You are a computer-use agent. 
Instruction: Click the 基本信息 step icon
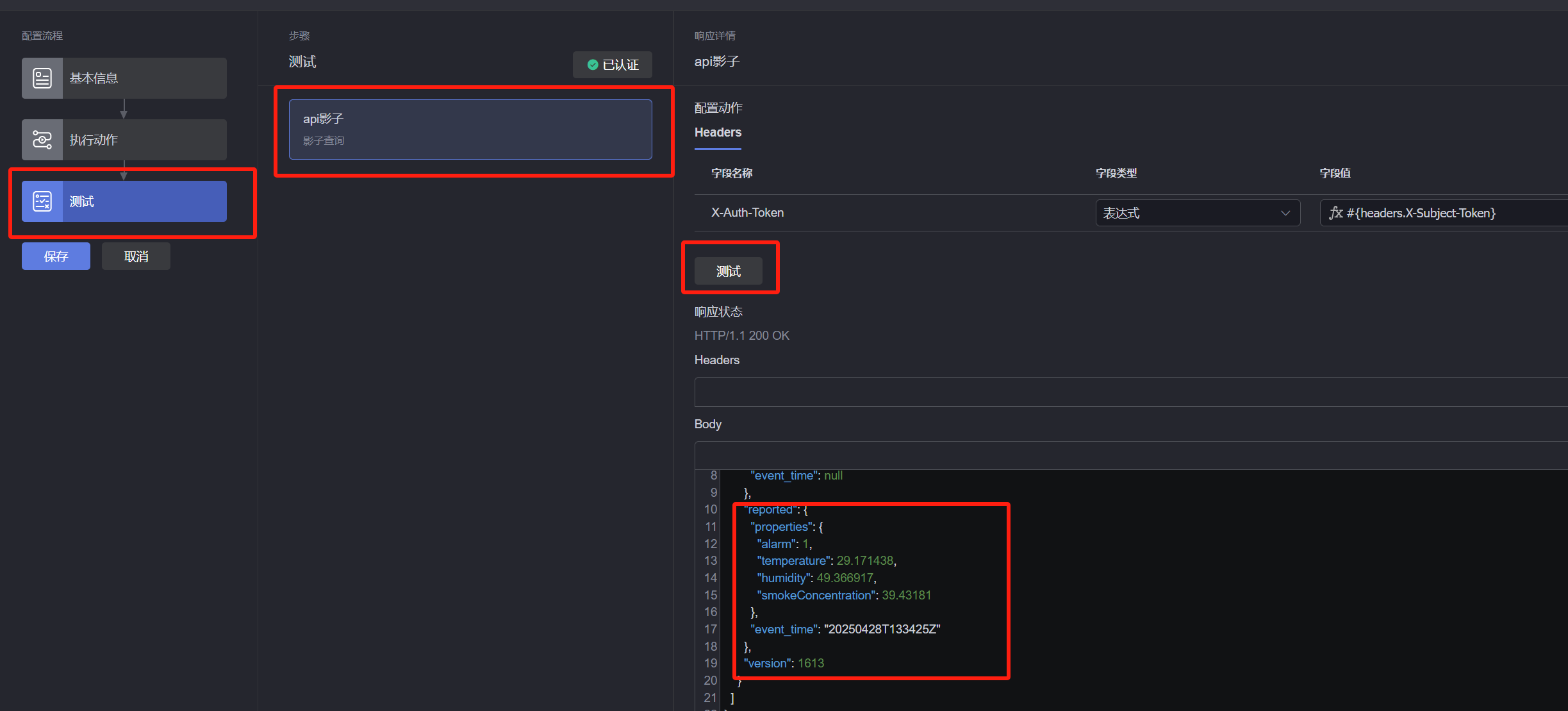(x=42, y=78)
